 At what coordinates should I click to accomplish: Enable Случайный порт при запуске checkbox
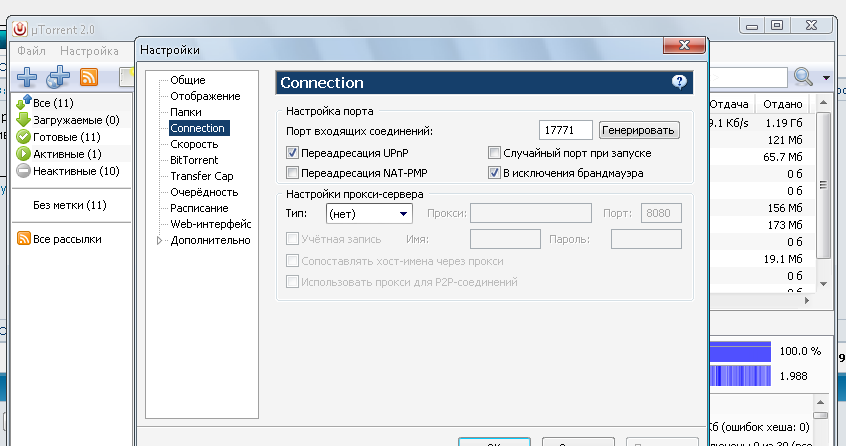(494, 153)
